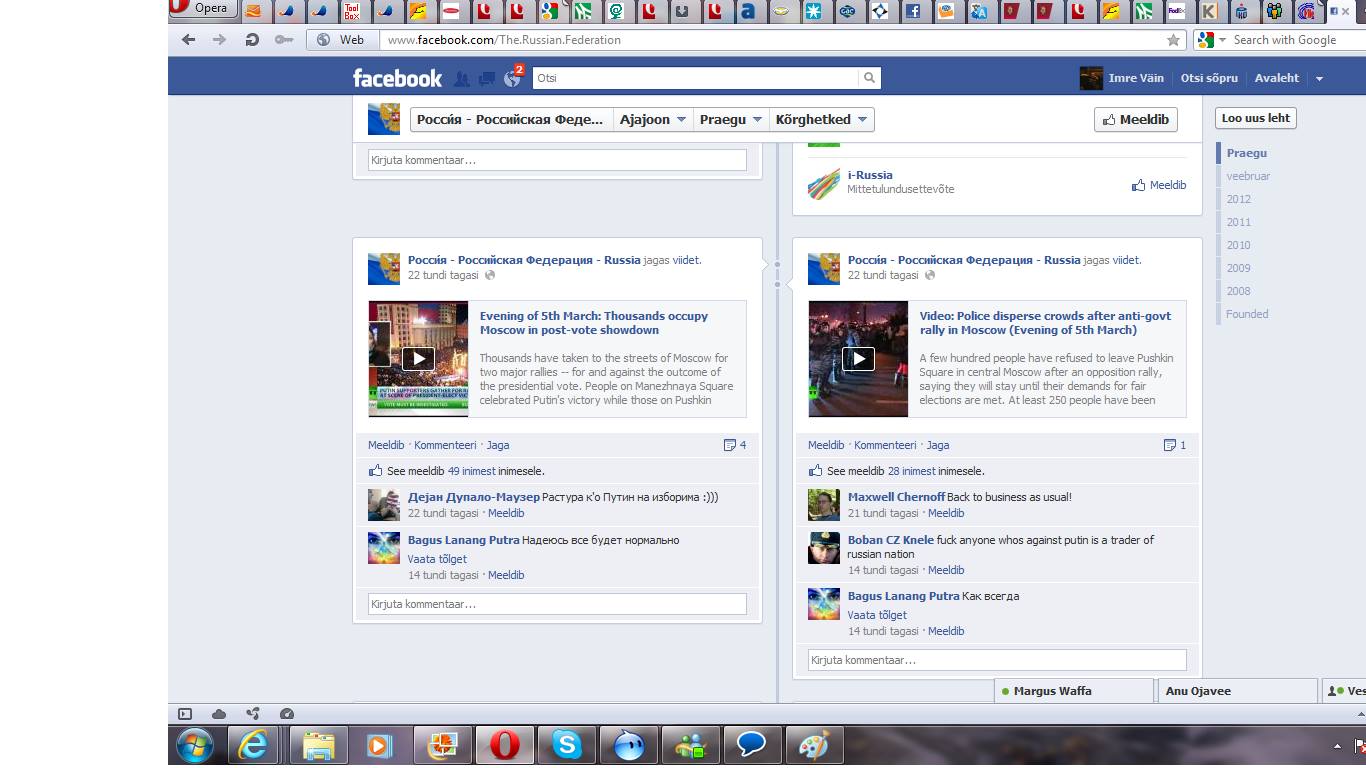
Task: Open the Praegu dropdown
Action: tap(730, 119)
